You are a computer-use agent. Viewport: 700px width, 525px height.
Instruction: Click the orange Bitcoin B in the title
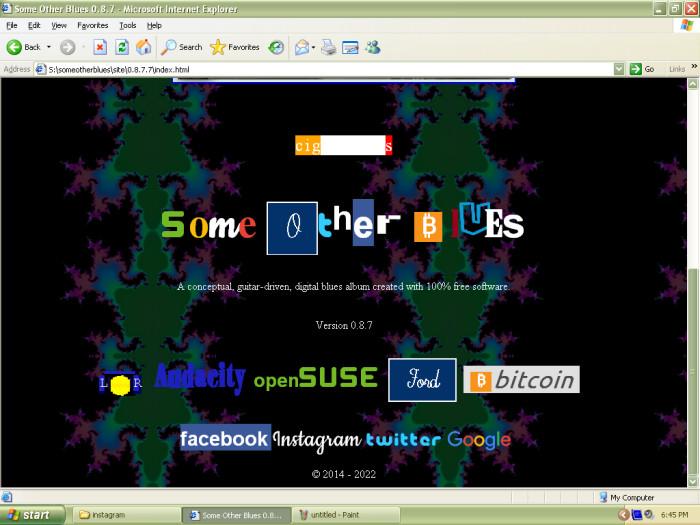point(428,226)
